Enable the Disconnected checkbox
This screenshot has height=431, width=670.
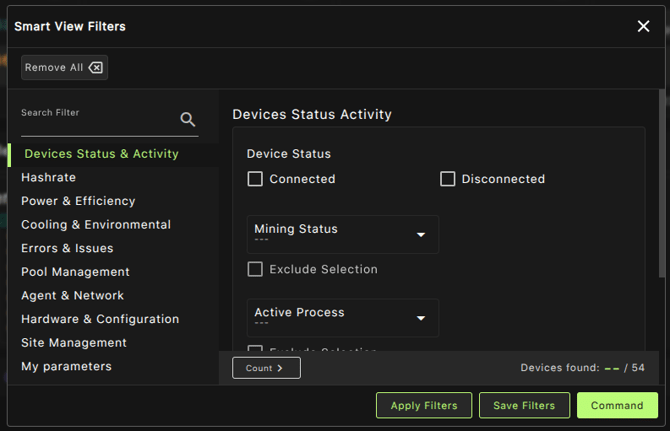(448, 179)
